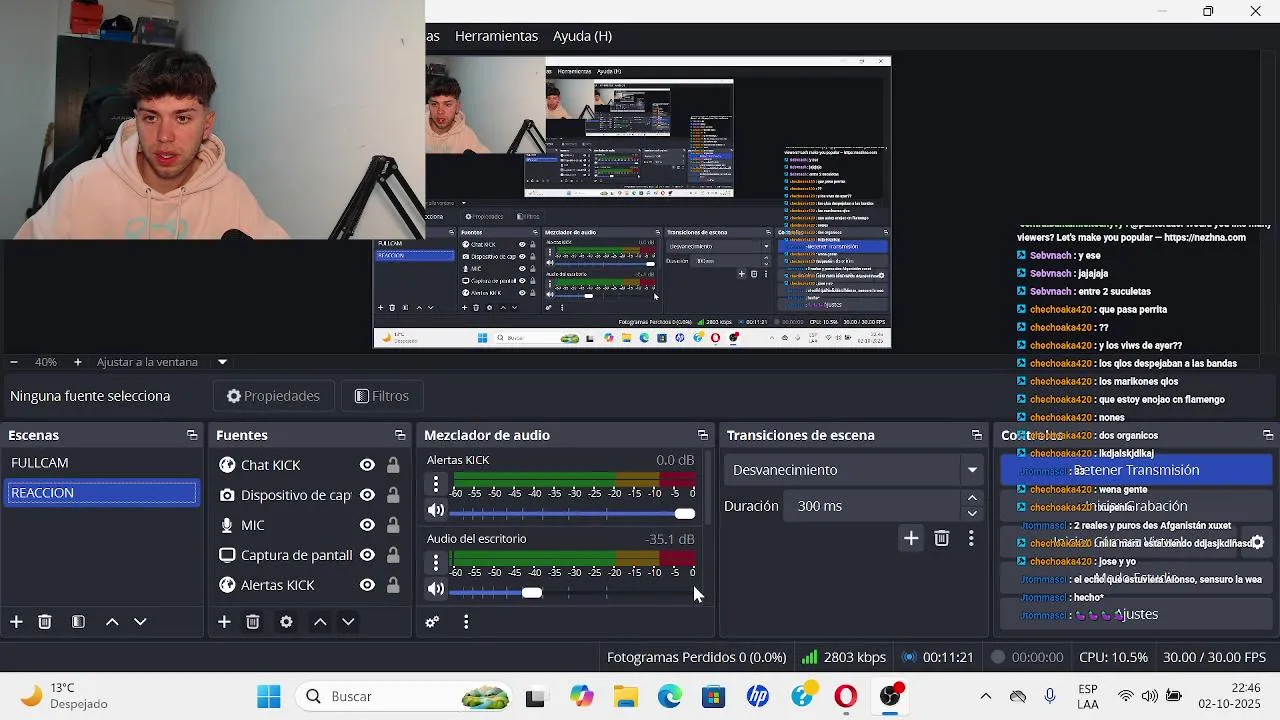Click the 300 ms duration field
The height and width of the screenshot is (720, 1280).
pyautogui.click(x=873, y=506)
